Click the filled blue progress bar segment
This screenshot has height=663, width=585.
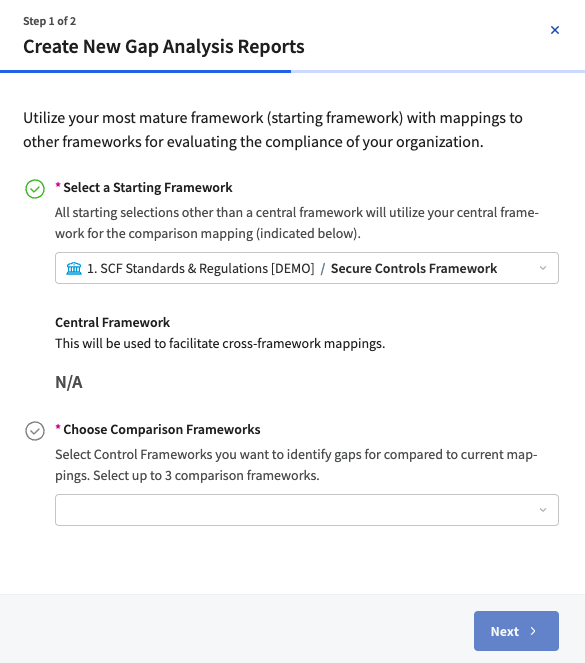pyautogui.click(x=145, y=71)
